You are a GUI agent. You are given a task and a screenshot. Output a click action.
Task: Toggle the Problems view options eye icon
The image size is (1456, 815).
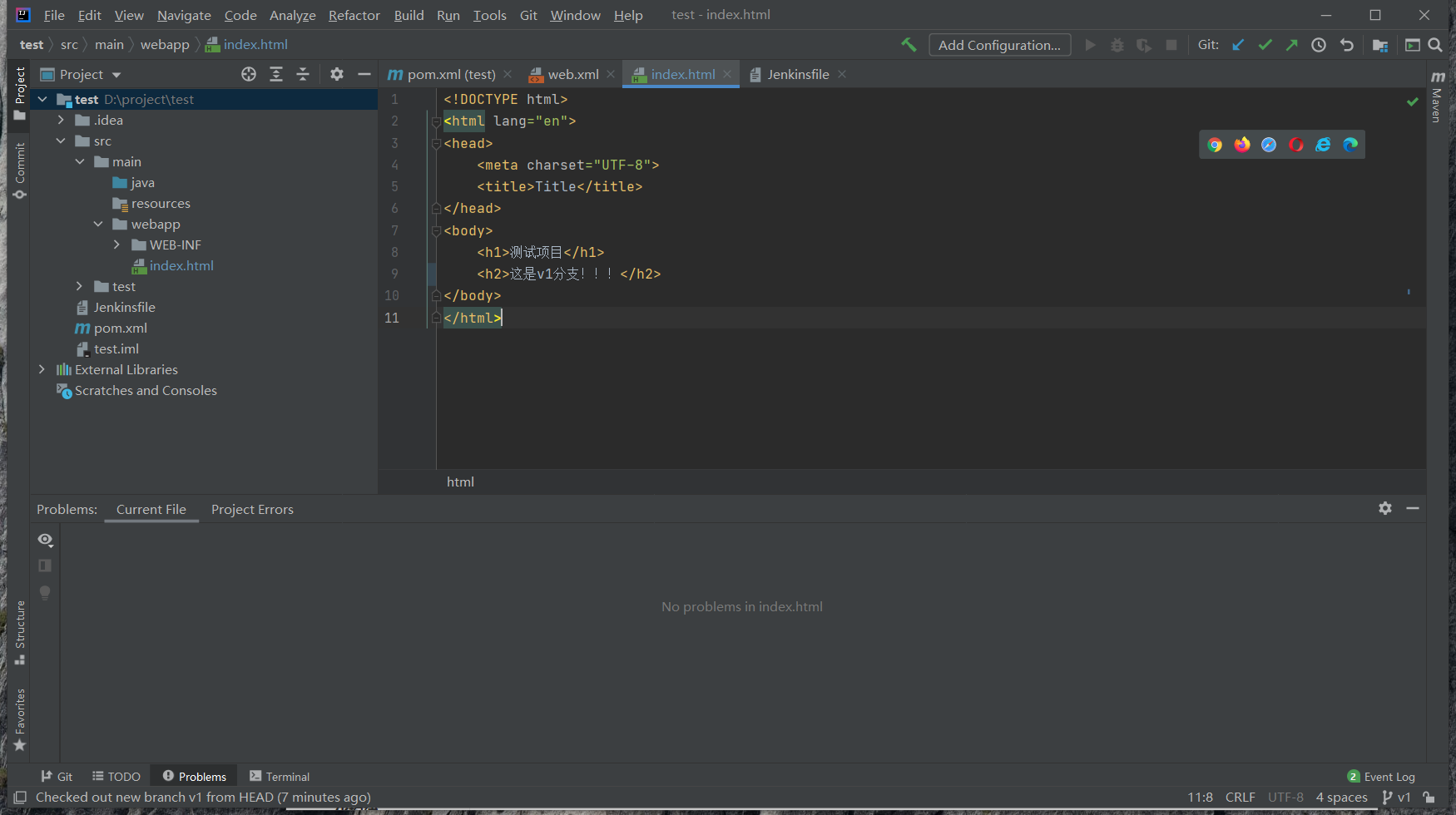point(45,540)
